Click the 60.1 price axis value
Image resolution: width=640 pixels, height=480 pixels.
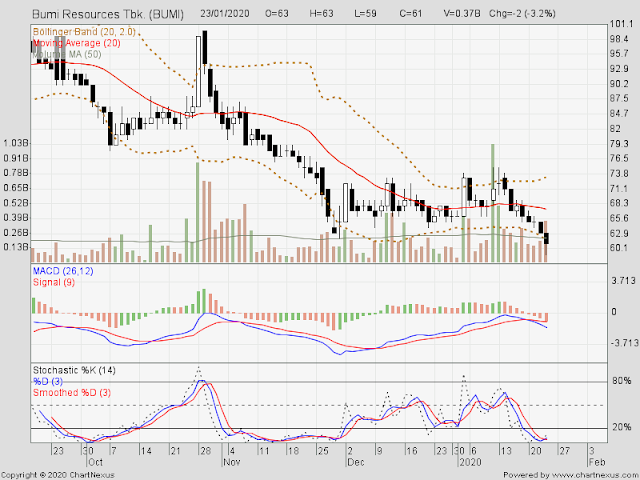coord(619,248)
